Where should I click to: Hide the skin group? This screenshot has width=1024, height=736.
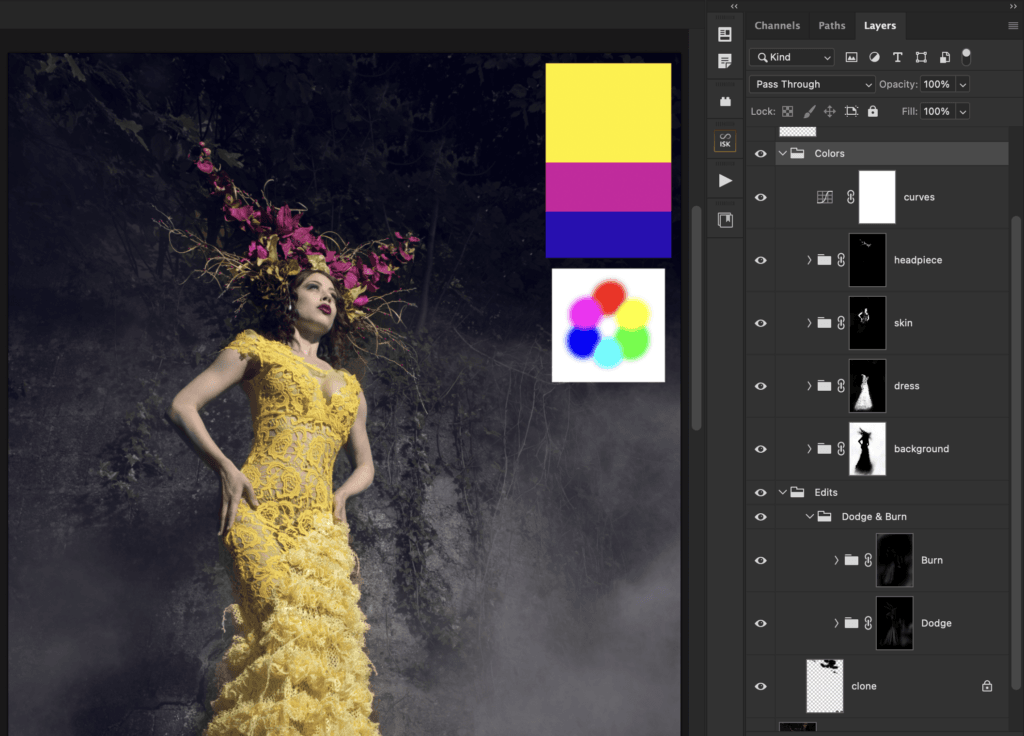[761, 323]
